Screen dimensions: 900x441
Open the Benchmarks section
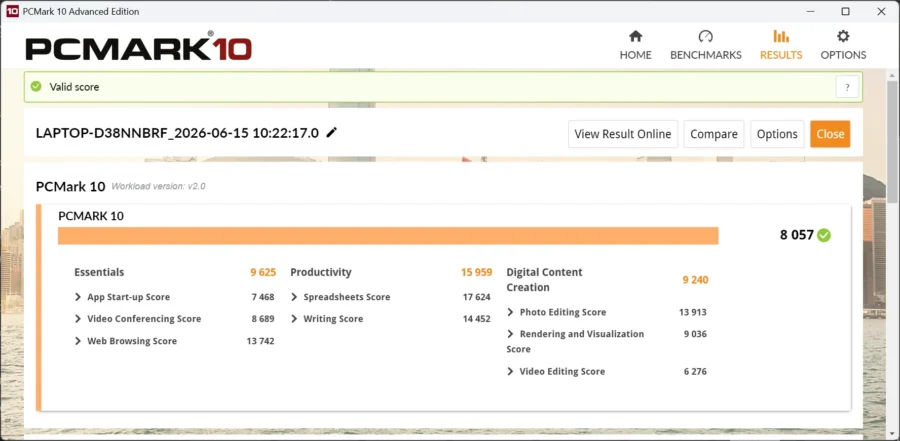705,45
